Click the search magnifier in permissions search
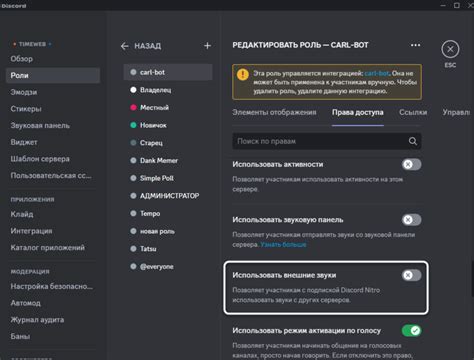Viewport: 474px width, 360px height. pyautogui.click(x=413, y=141)
